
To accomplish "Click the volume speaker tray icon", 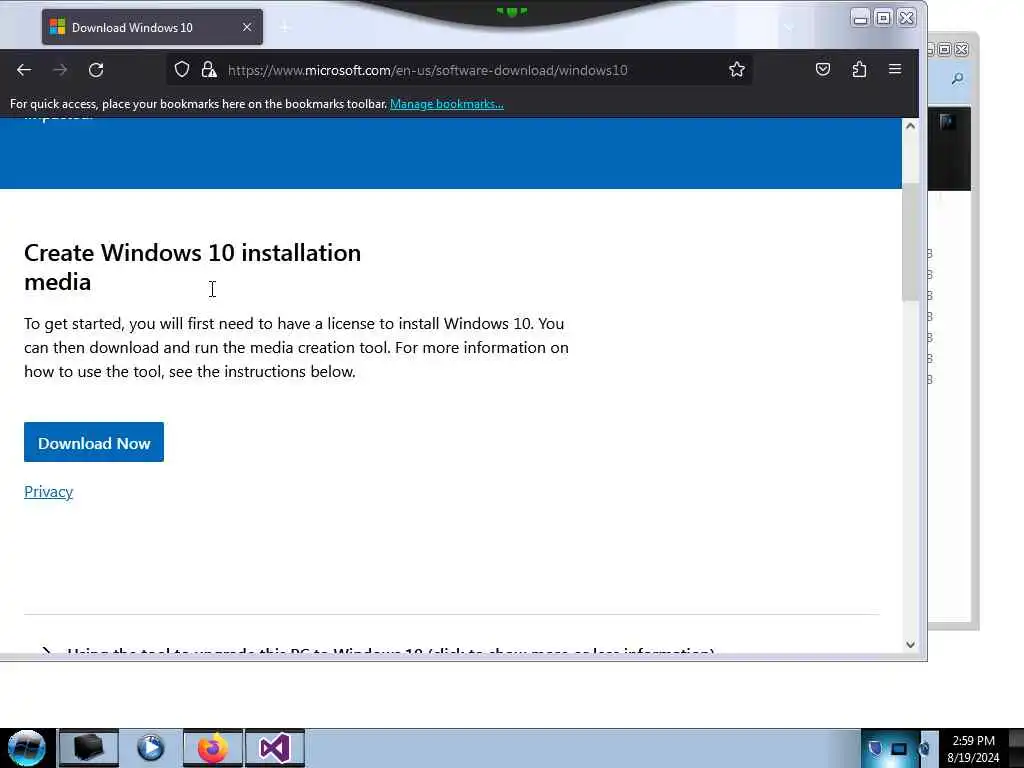I will [x=924, y=748].
